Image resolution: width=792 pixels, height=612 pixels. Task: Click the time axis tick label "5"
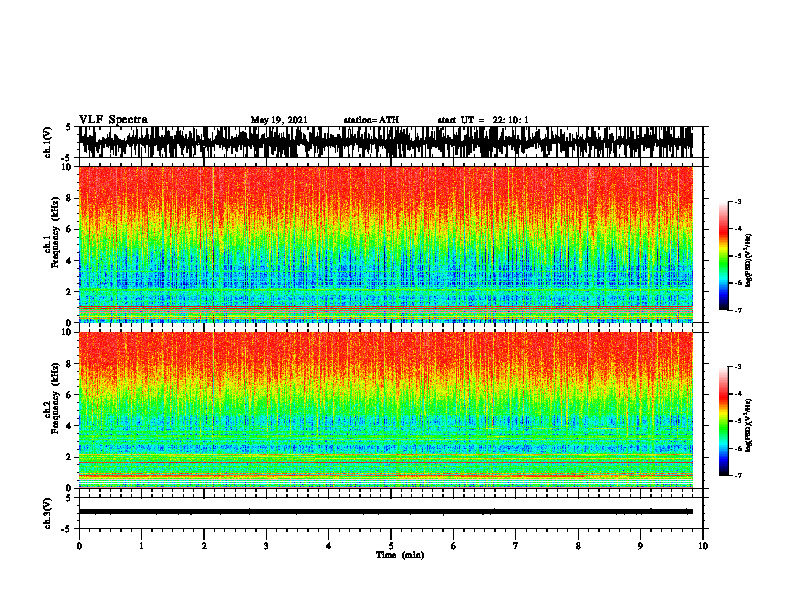click(x=391, y=546)
